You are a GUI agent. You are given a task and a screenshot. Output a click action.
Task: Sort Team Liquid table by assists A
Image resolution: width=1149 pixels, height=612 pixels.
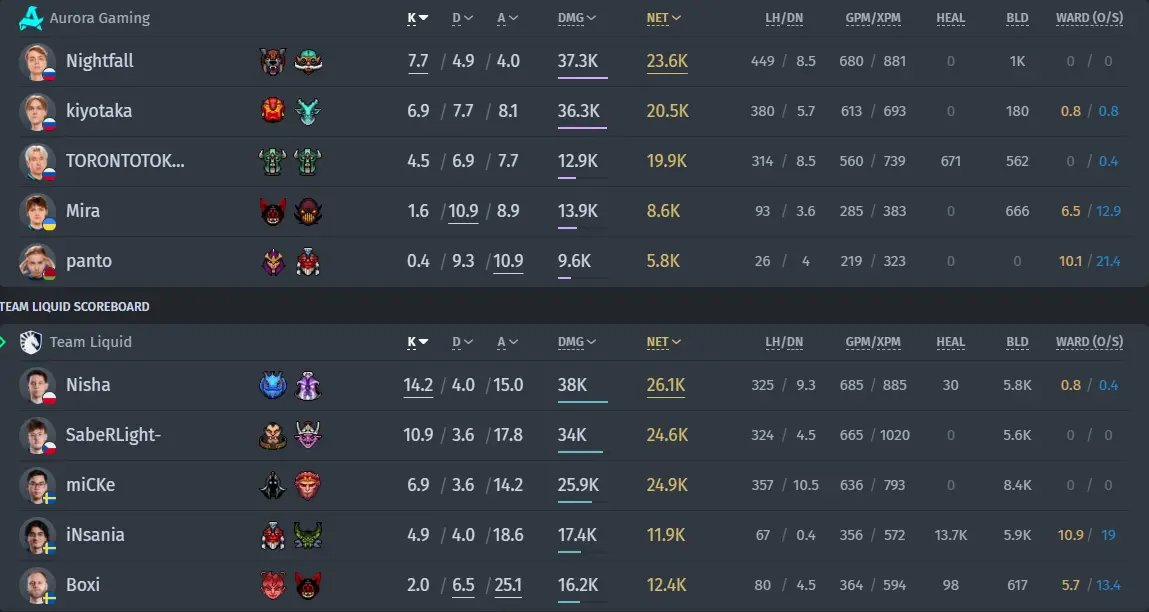tap(507, 342)
